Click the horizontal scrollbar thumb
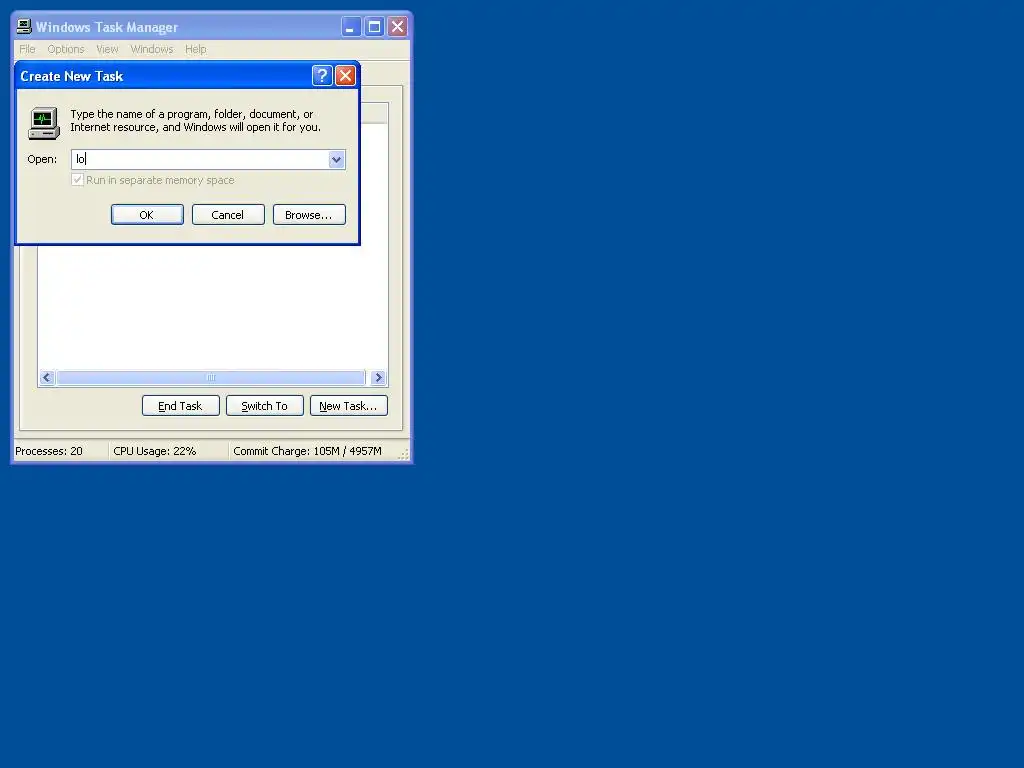Screen dimensions: 1024x768 tap(211, 377)
